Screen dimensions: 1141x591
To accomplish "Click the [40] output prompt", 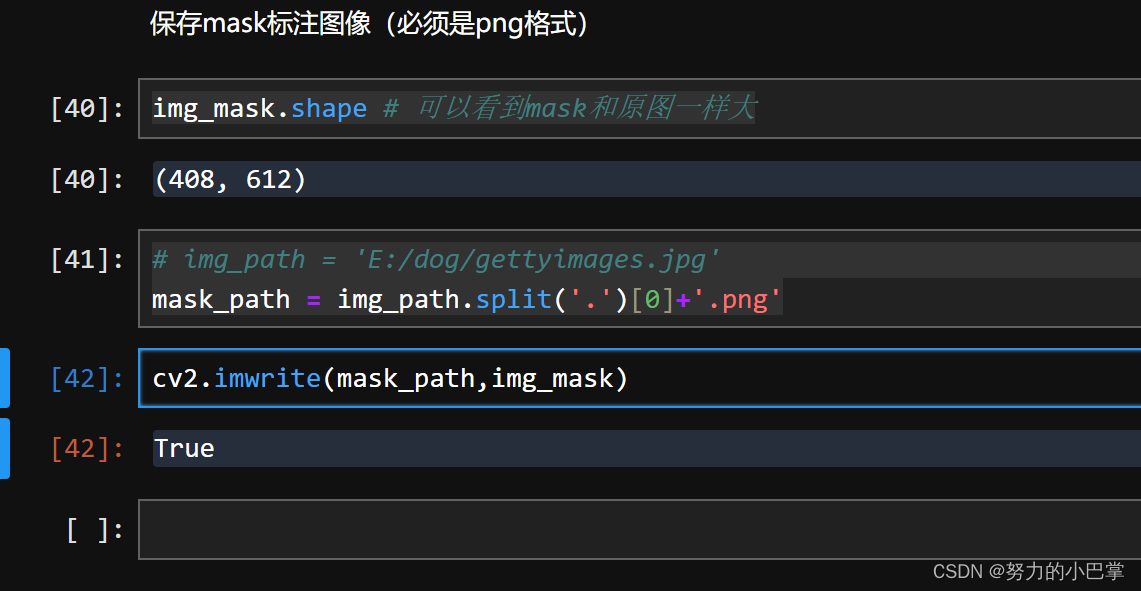I will coord(87,180).
